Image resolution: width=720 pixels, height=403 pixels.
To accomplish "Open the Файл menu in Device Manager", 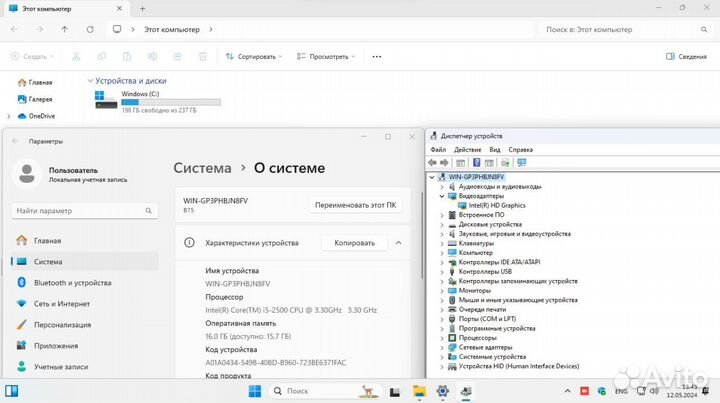I will click(x=438, y=150).
